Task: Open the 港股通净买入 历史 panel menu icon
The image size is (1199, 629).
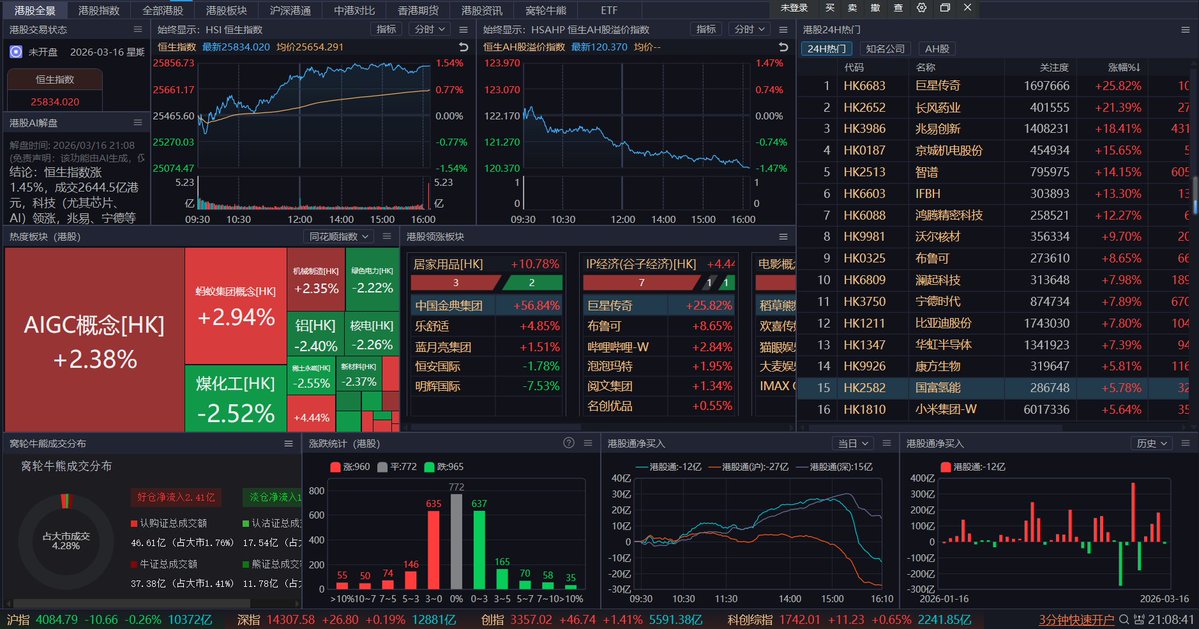Action: pos(1186,443)
